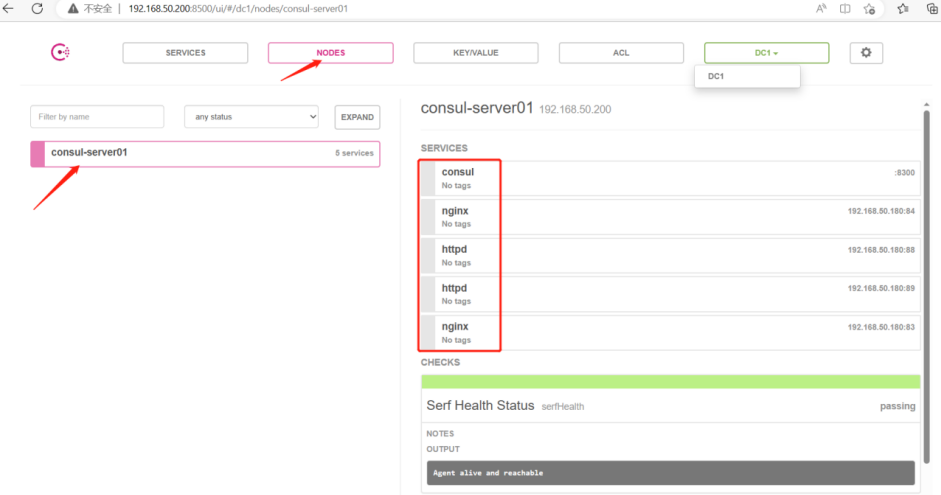Open httpd service at 192.168.50.180:89
The height and width of the screenshot is (495, 941).
[670, 294]
